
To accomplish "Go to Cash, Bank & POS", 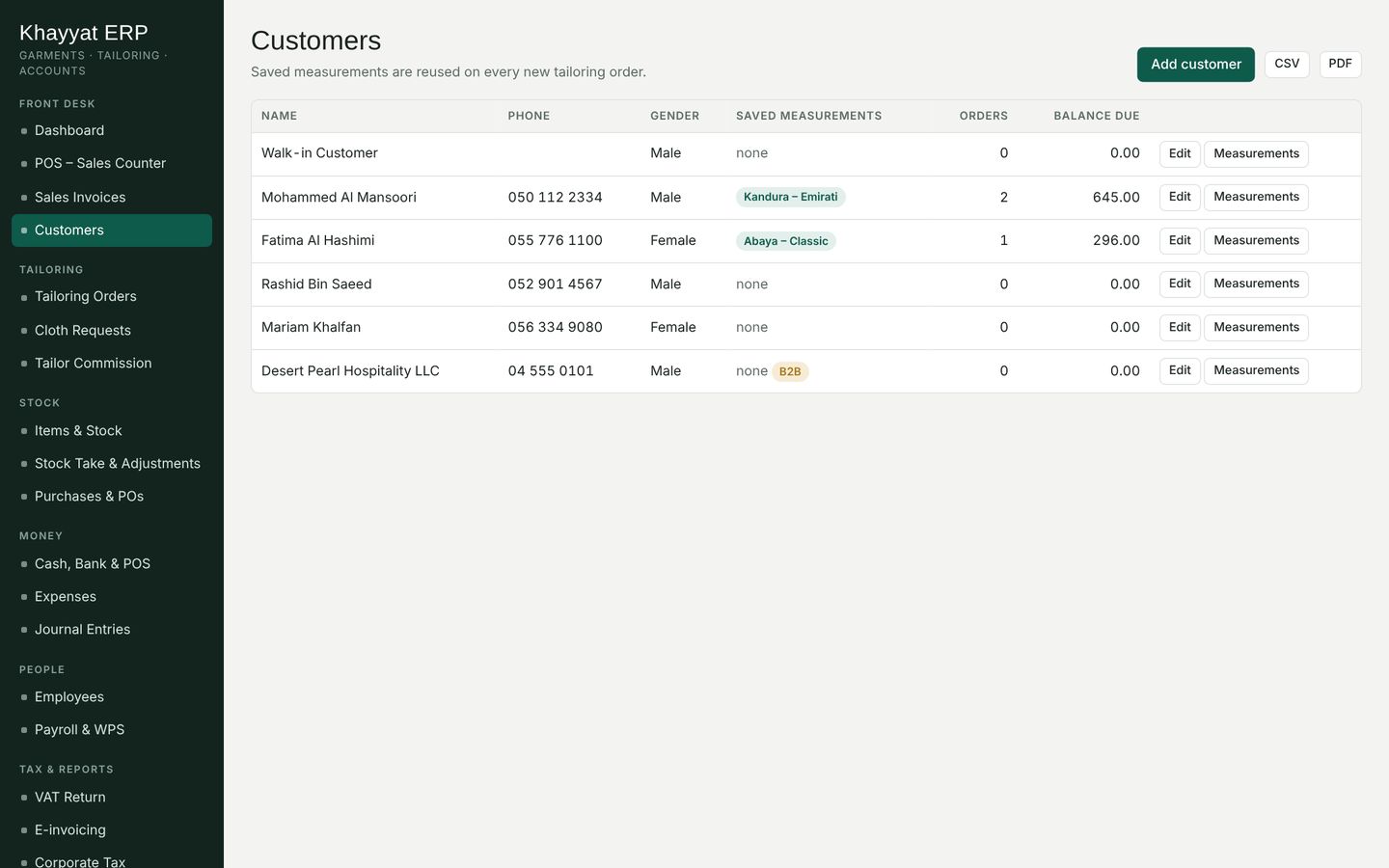I will [112, 563].
